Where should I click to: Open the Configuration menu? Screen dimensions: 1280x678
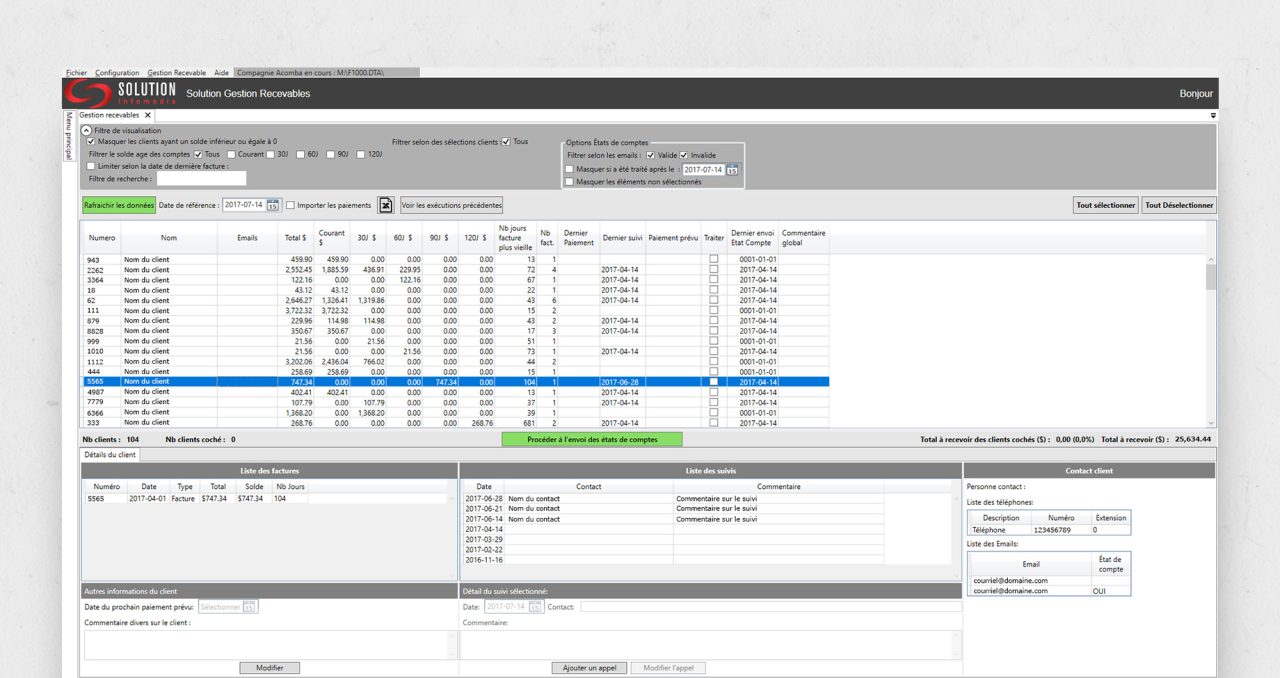(x=117, y=72)
